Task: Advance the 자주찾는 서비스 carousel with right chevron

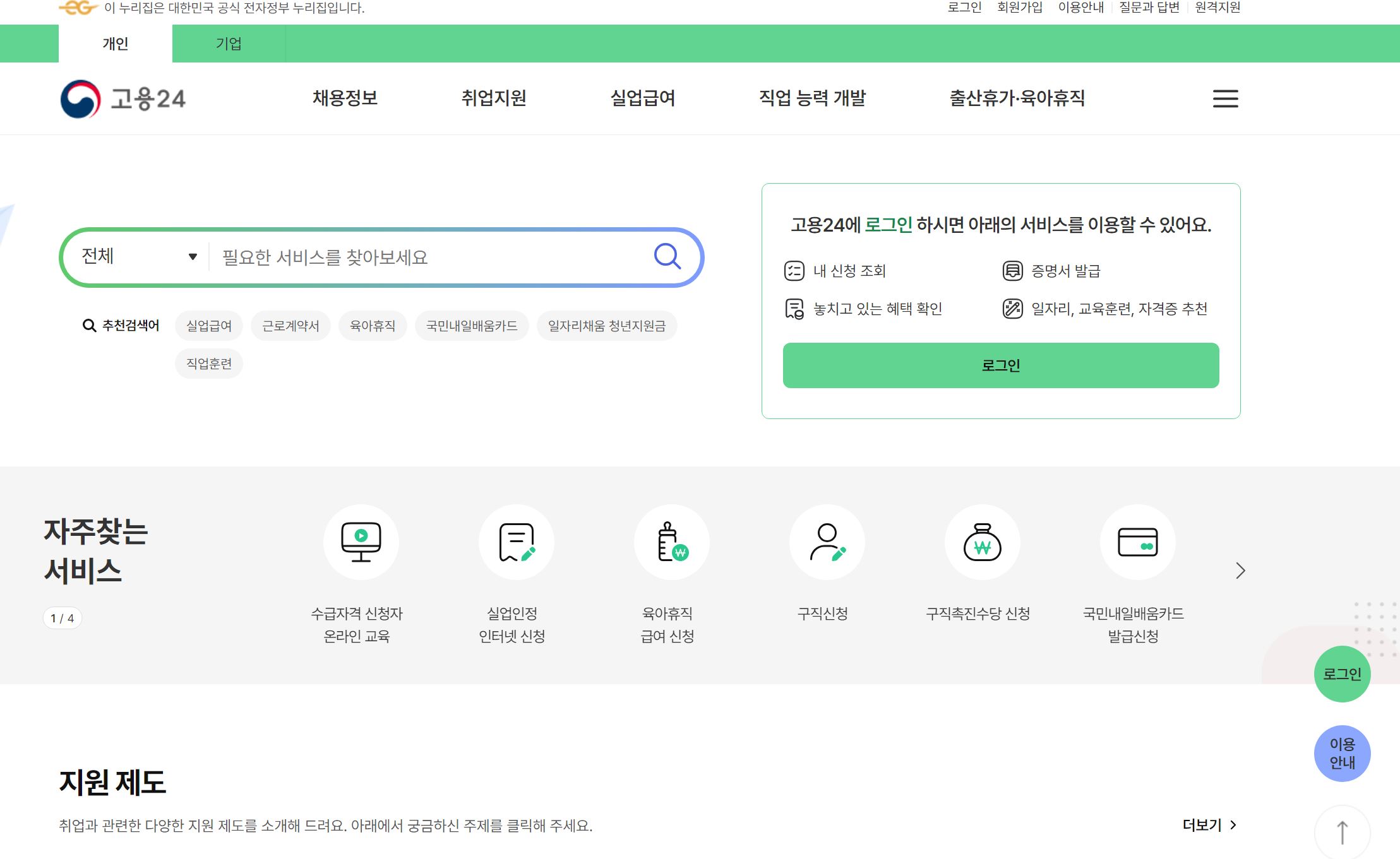Action: coord(1240,570)
